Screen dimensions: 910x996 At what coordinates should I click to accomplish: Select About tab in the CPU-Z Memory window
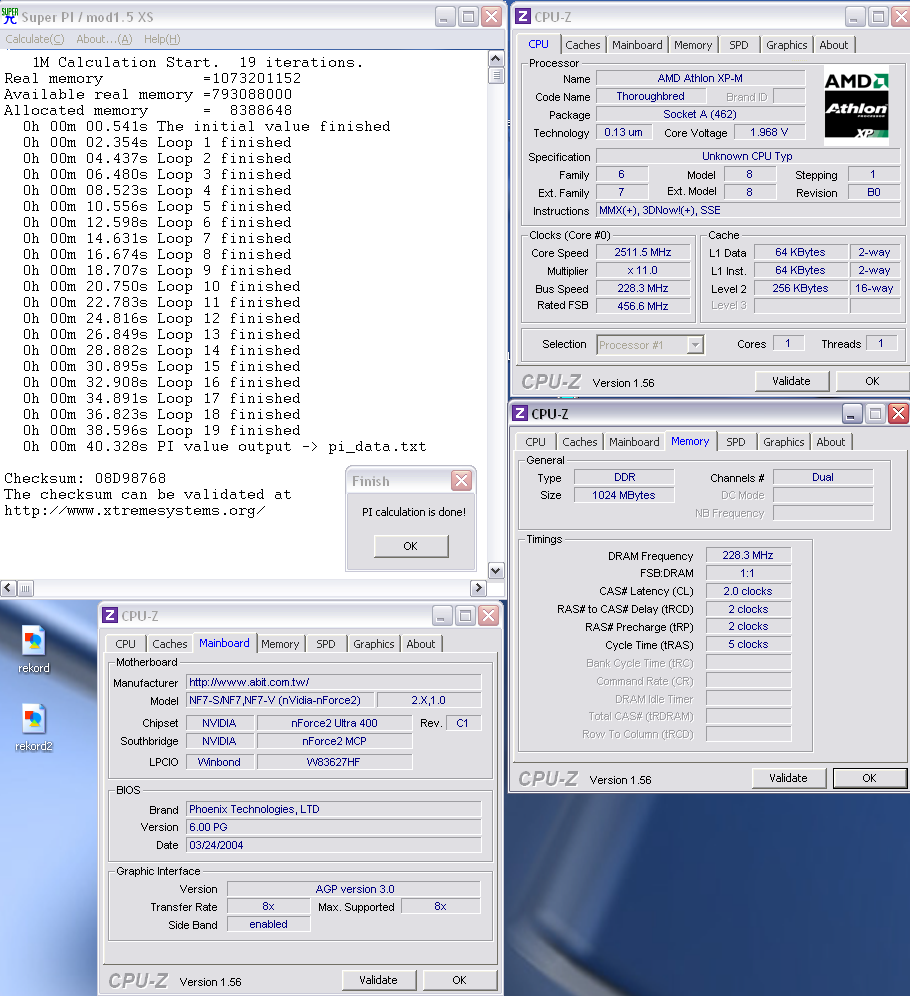(831, 442)
